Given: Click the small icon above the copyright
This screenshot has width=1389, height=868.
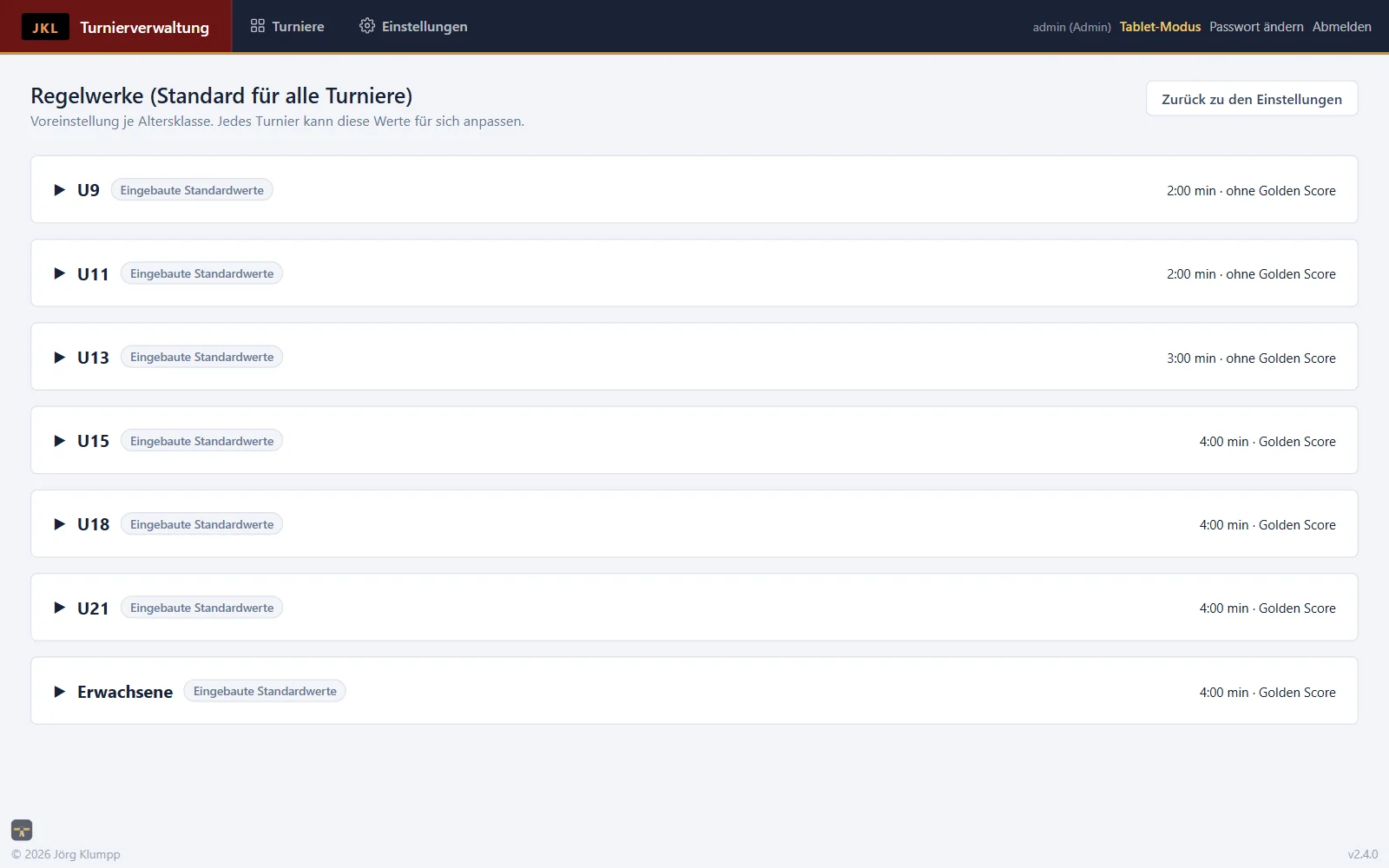Looking at the screenshot, I should (x=22, y=830).
